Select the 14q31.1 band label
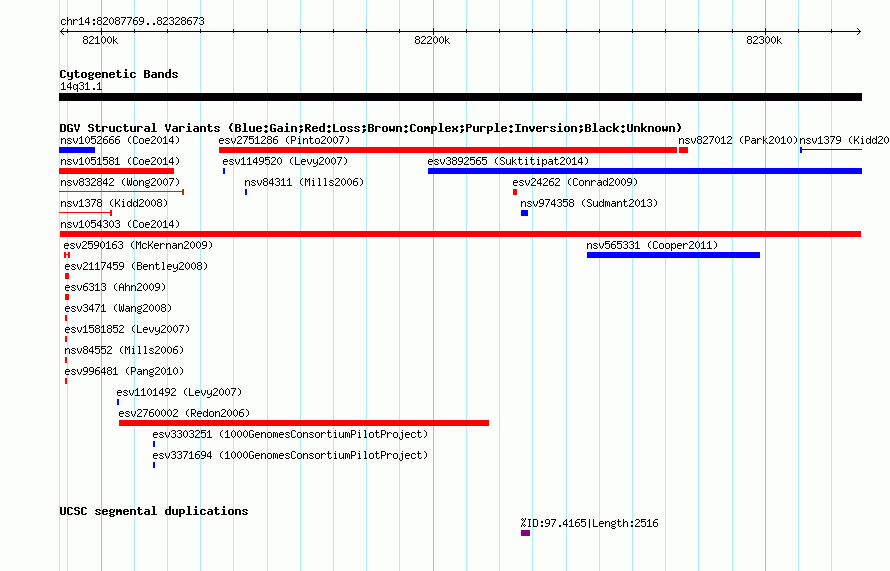Screen dimensions: 890x571 click(81, 86)
